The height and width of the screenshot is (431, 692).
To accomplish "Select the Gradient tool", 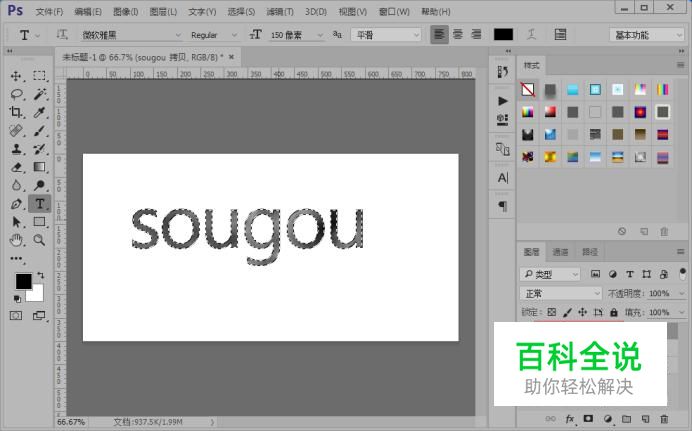I will (x=39, y=167).
